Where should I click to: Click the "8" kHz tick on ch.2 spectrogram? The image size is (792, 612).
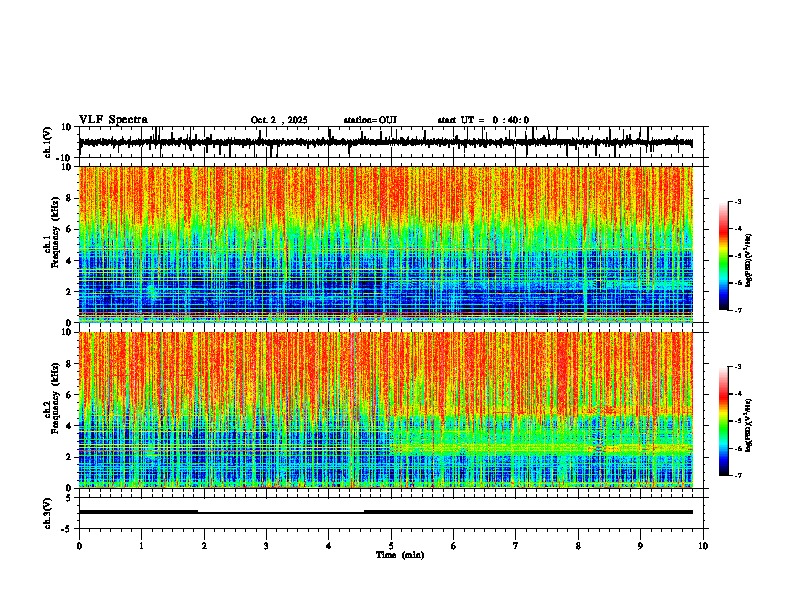point(69,364)
